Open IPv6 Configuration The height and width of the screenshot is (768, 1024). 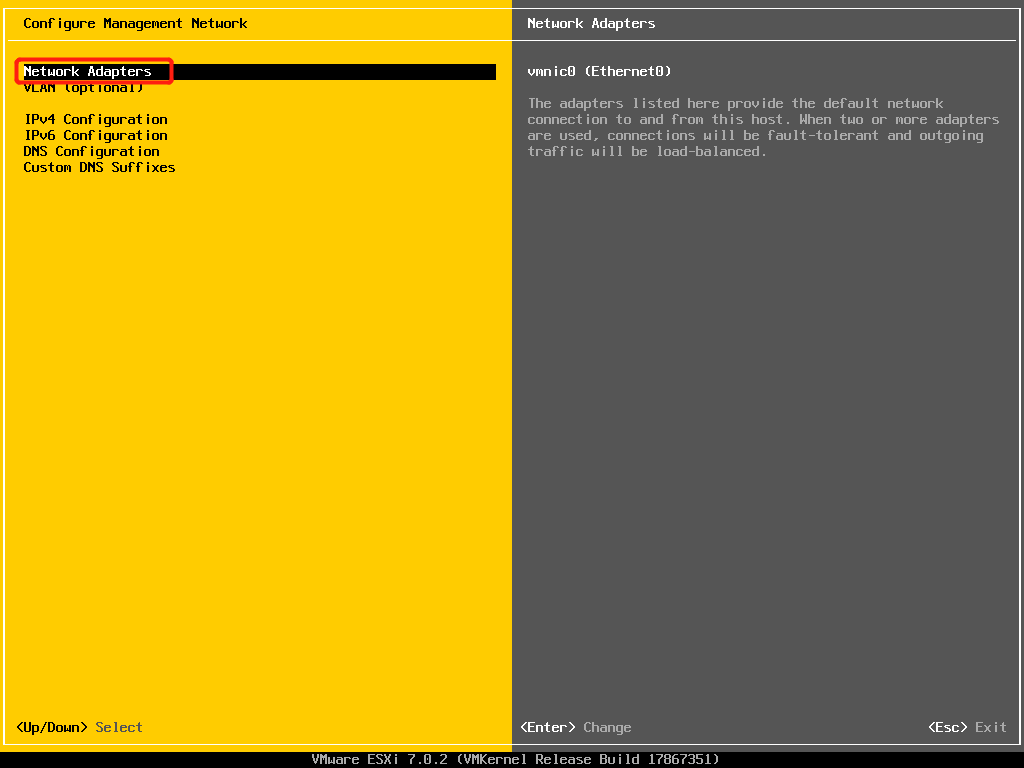[x=96, y=135]
